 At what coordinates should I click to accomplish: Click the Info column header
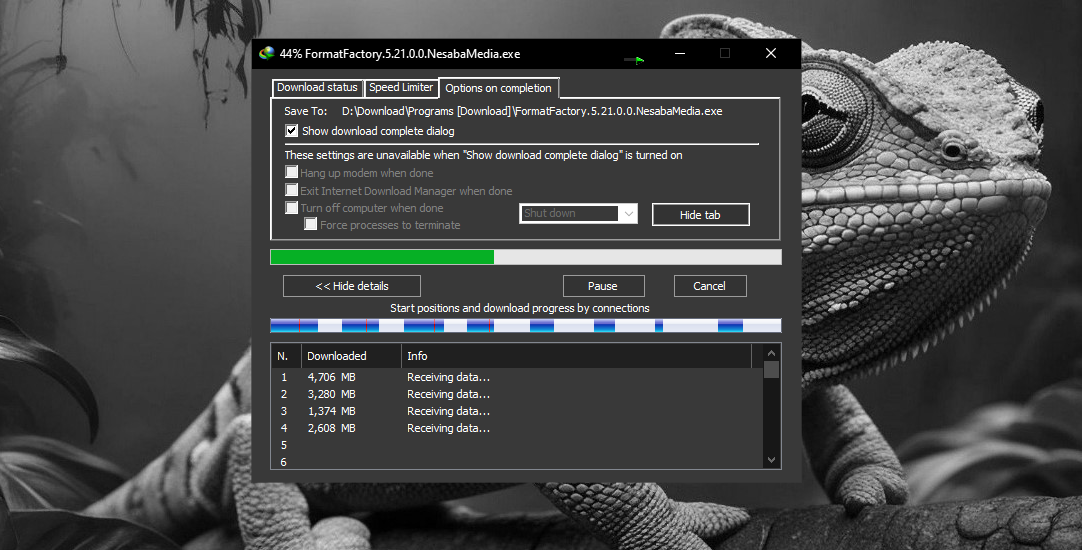pyautogui.click(x=576, y=356)
